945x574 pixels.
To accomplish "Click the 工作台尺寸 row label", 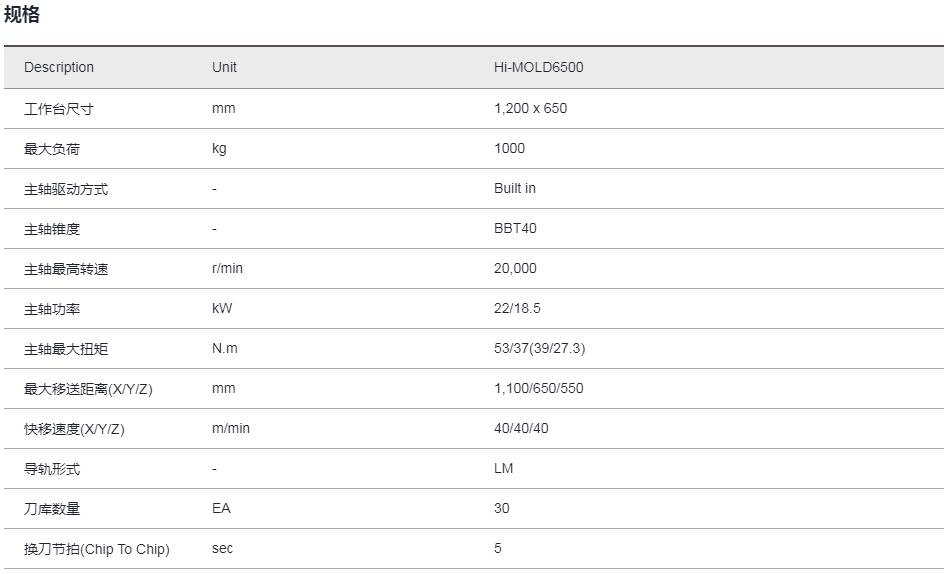I will tap(58, 109).
